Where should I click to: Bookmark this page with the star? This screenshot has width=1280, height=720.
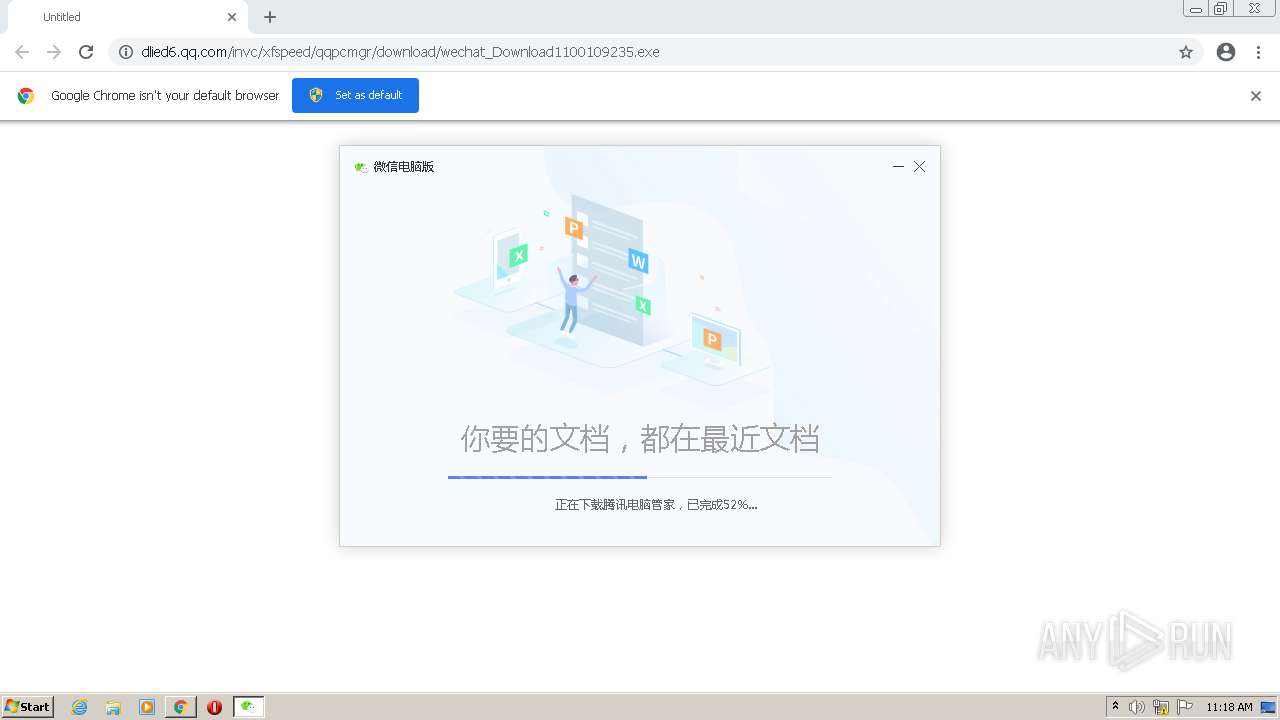[1186, 52]
